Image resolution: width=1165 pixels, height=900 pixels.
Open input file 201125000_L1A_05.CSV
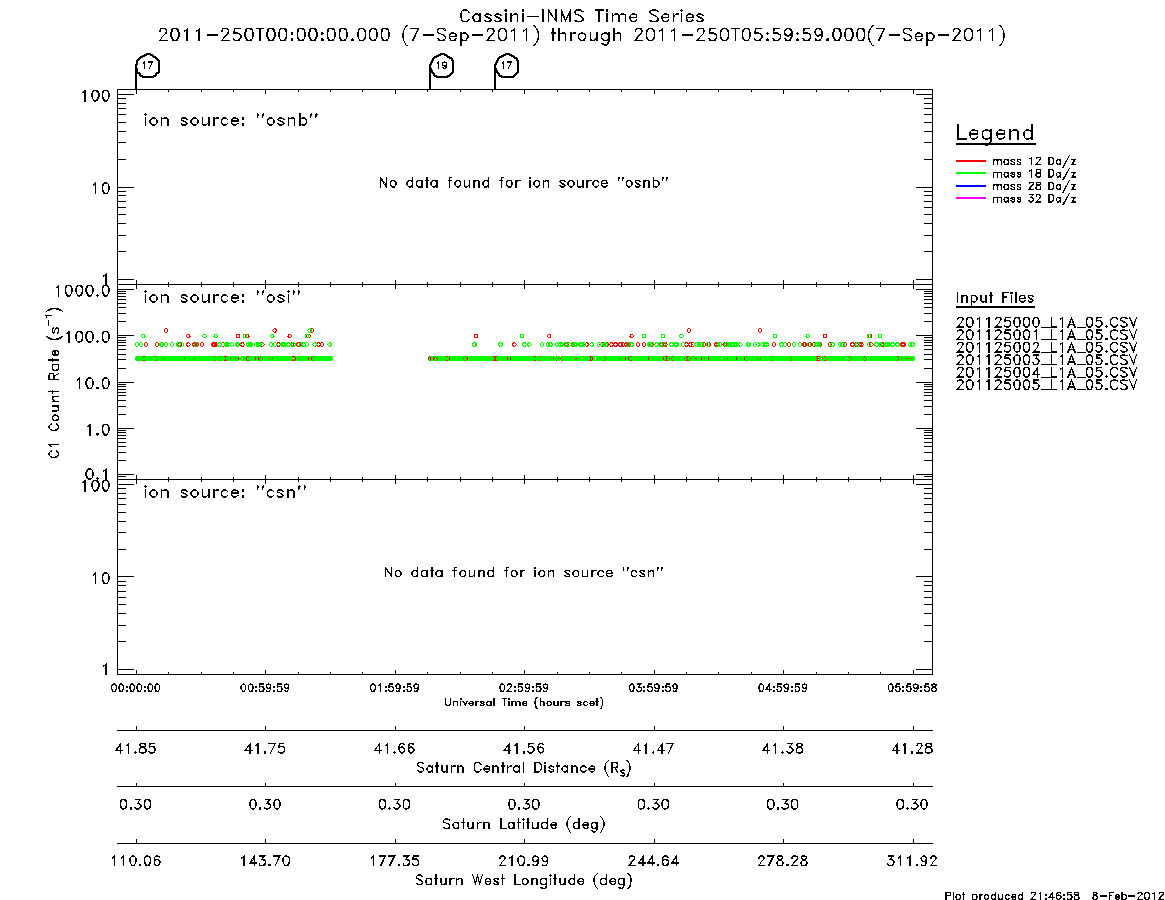pos(1046,323)
